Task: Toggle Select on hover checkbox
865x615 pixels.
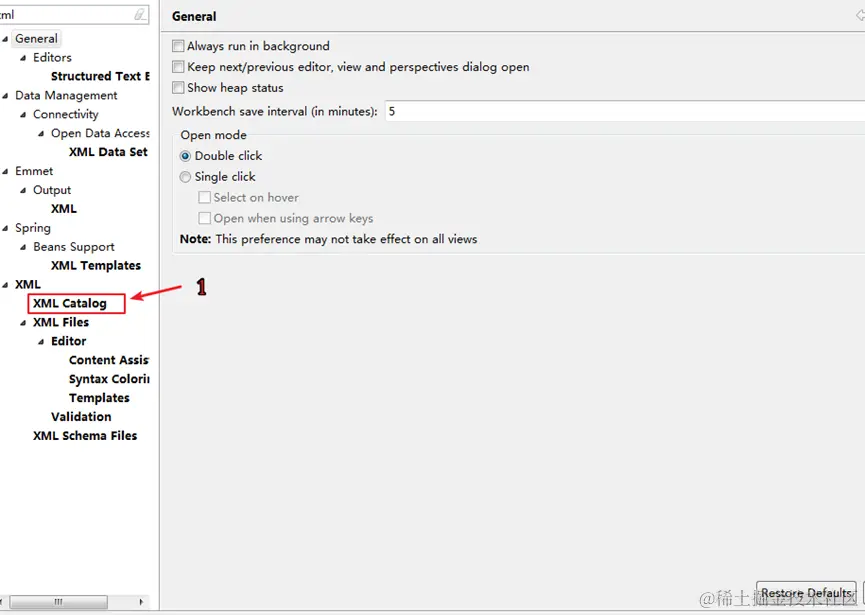Action: 205,197
